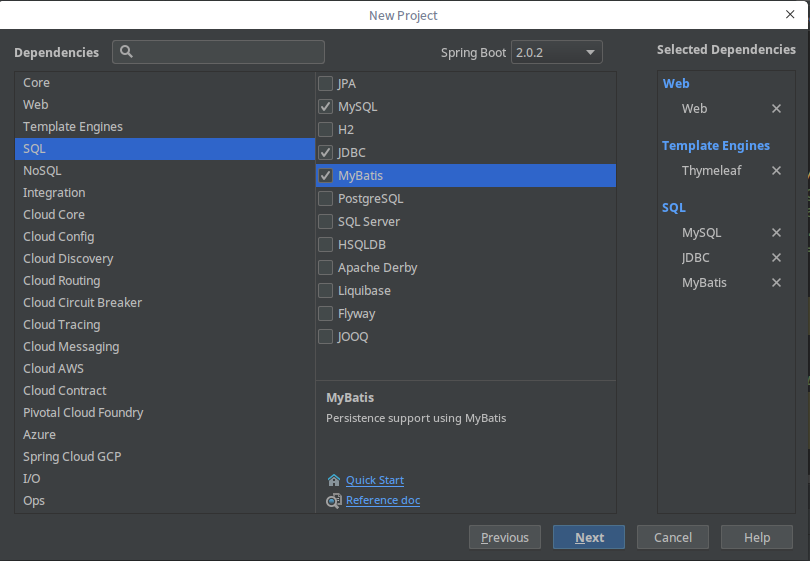810x561 pixels.
Task: Open the Template Engines category
Action: click(165, 127)
